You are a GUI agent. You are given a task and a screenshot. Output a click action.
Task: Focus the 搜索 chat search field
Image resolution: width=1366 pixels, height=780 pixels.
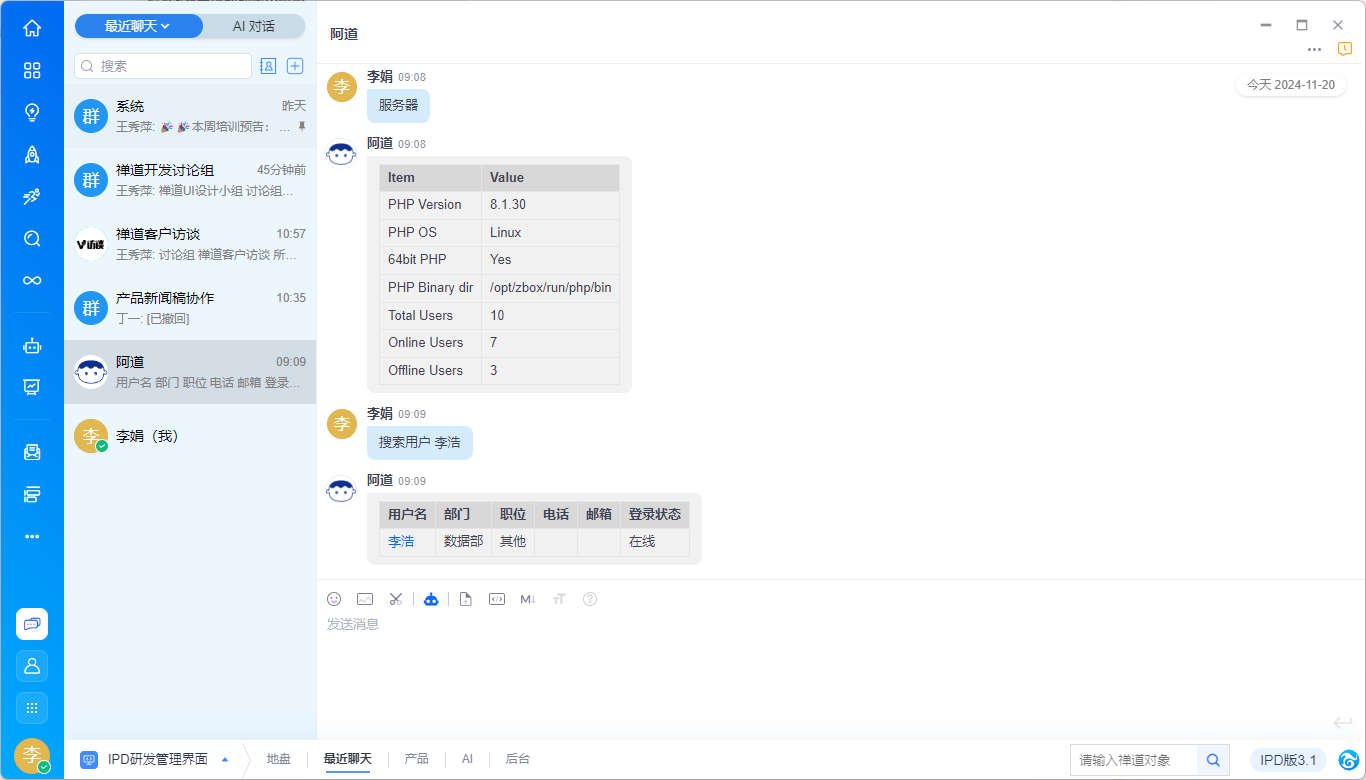point(163,66)
